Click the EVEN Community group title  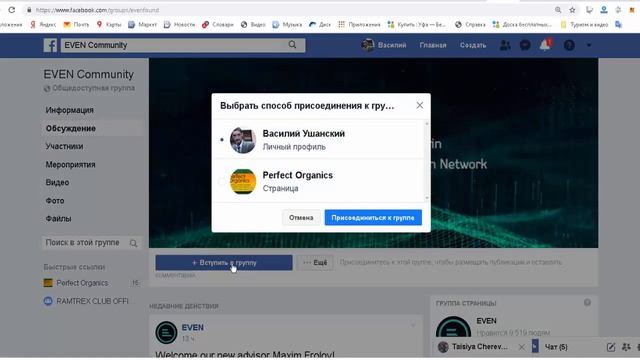[x=89, y=74]
